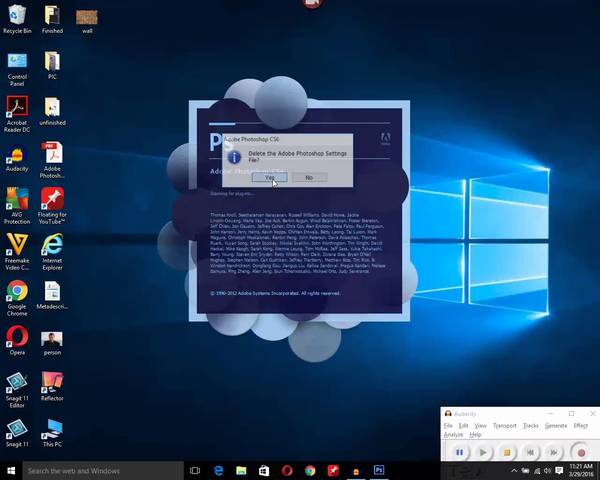600x480 pixels.
Task: Open Chrome from the taskbar
Action: (x=310, y=470)
